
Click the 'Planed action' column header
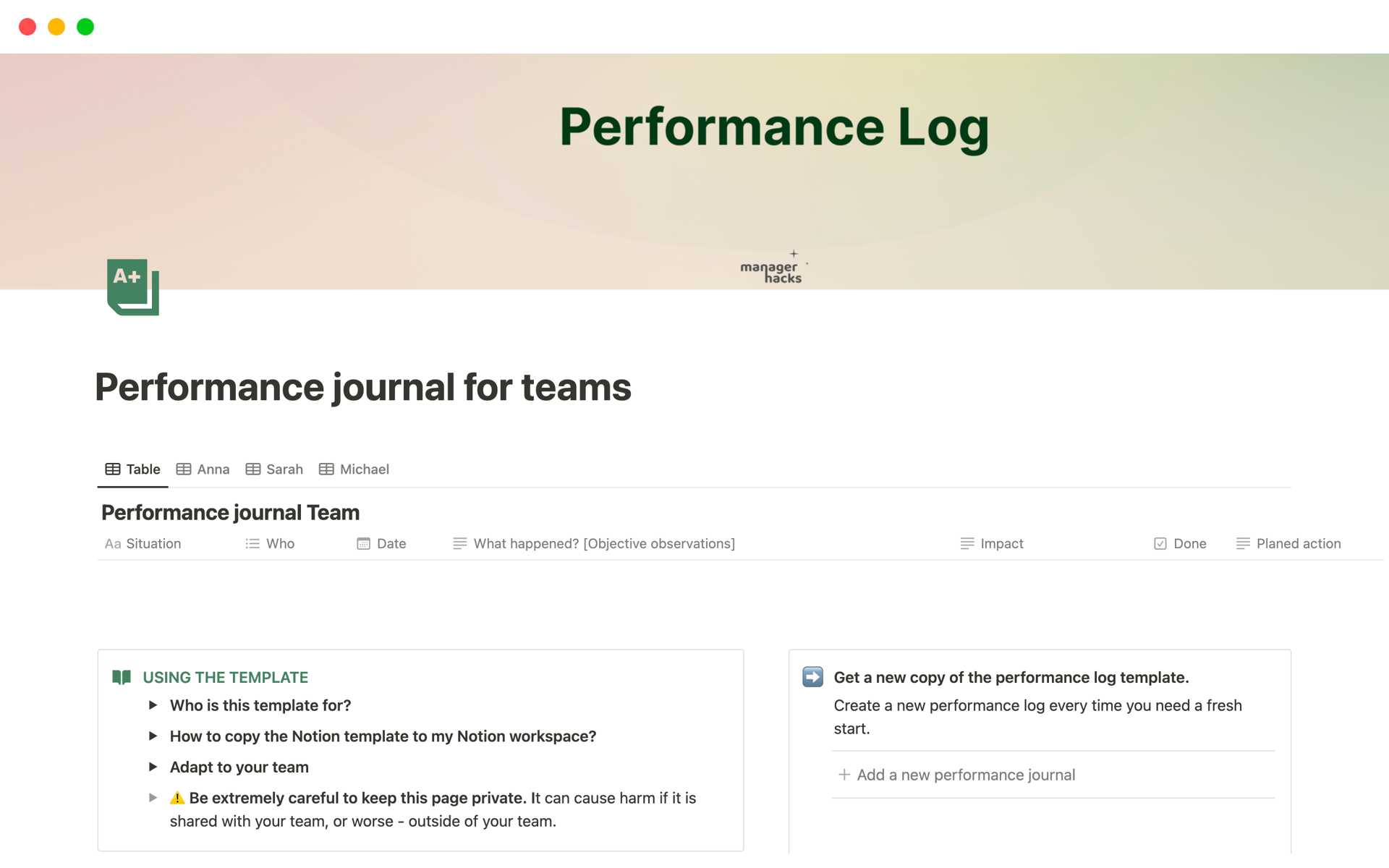(x=1299, y=543)
